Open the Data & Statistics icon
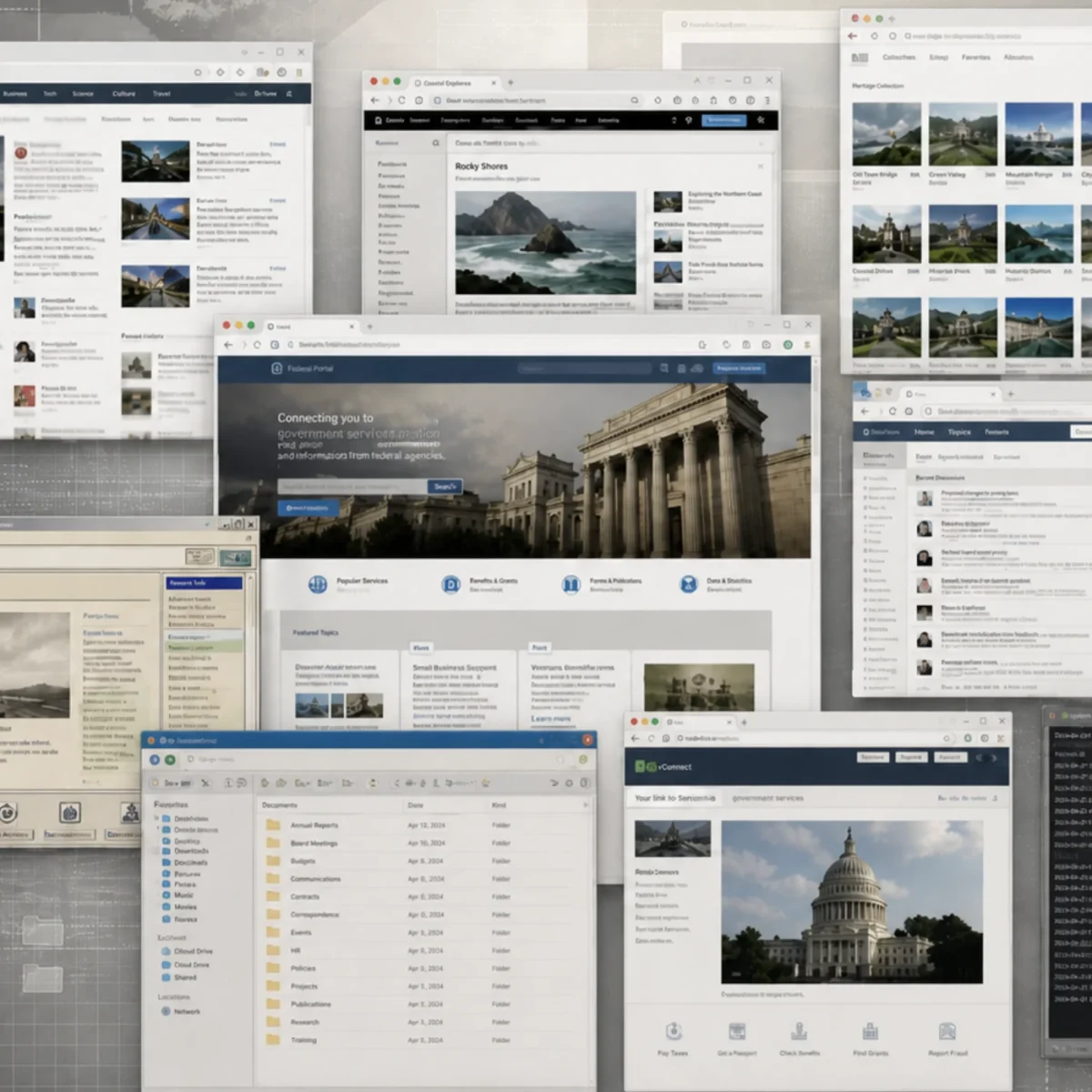Viewport: 1092px width, 1092px height. click(x=689, y=584)
